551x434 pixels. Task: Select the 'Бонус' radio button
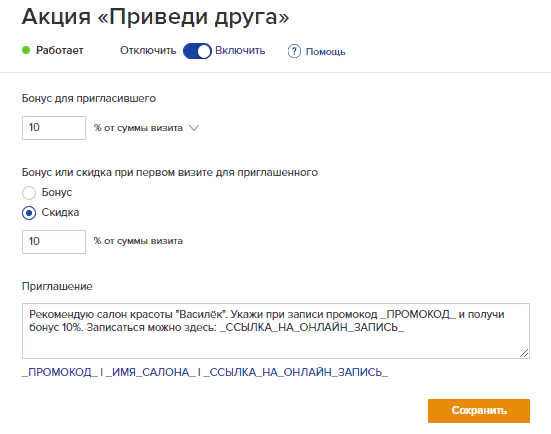pyautogui.click(x=29, y=193)
